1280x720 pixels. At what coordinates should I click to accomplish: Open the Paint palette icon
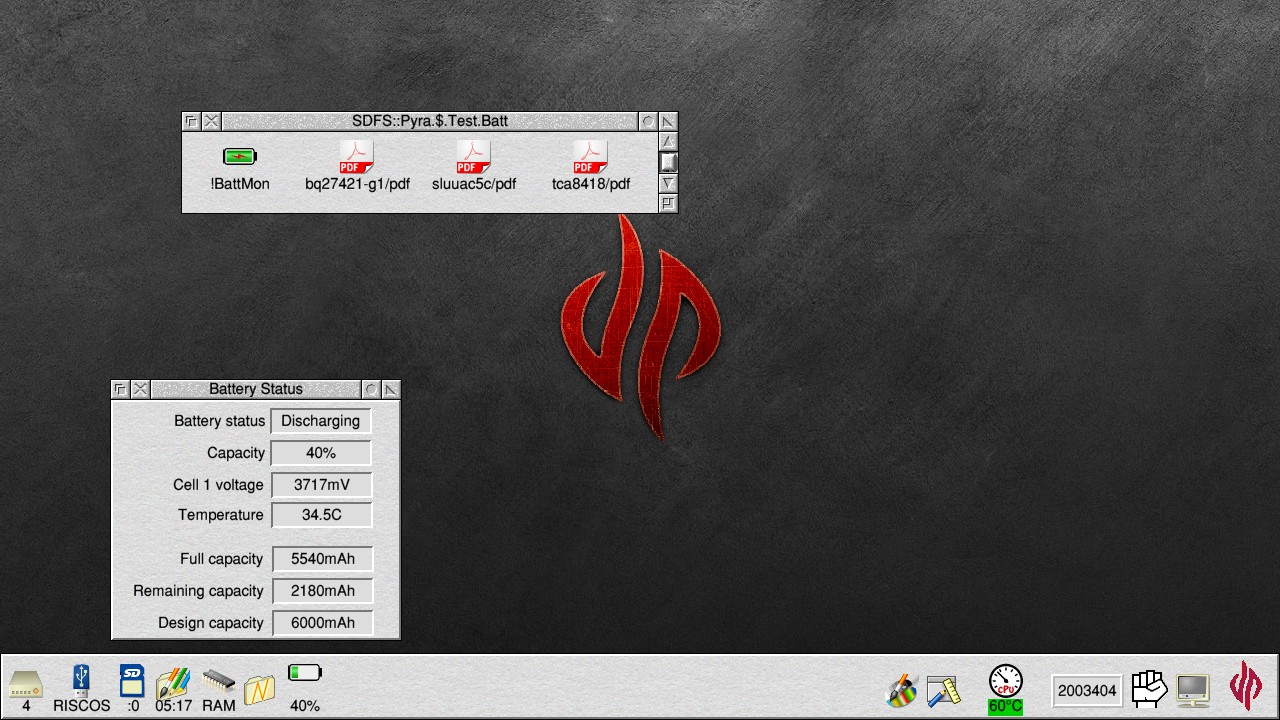[x=901, y=690]
